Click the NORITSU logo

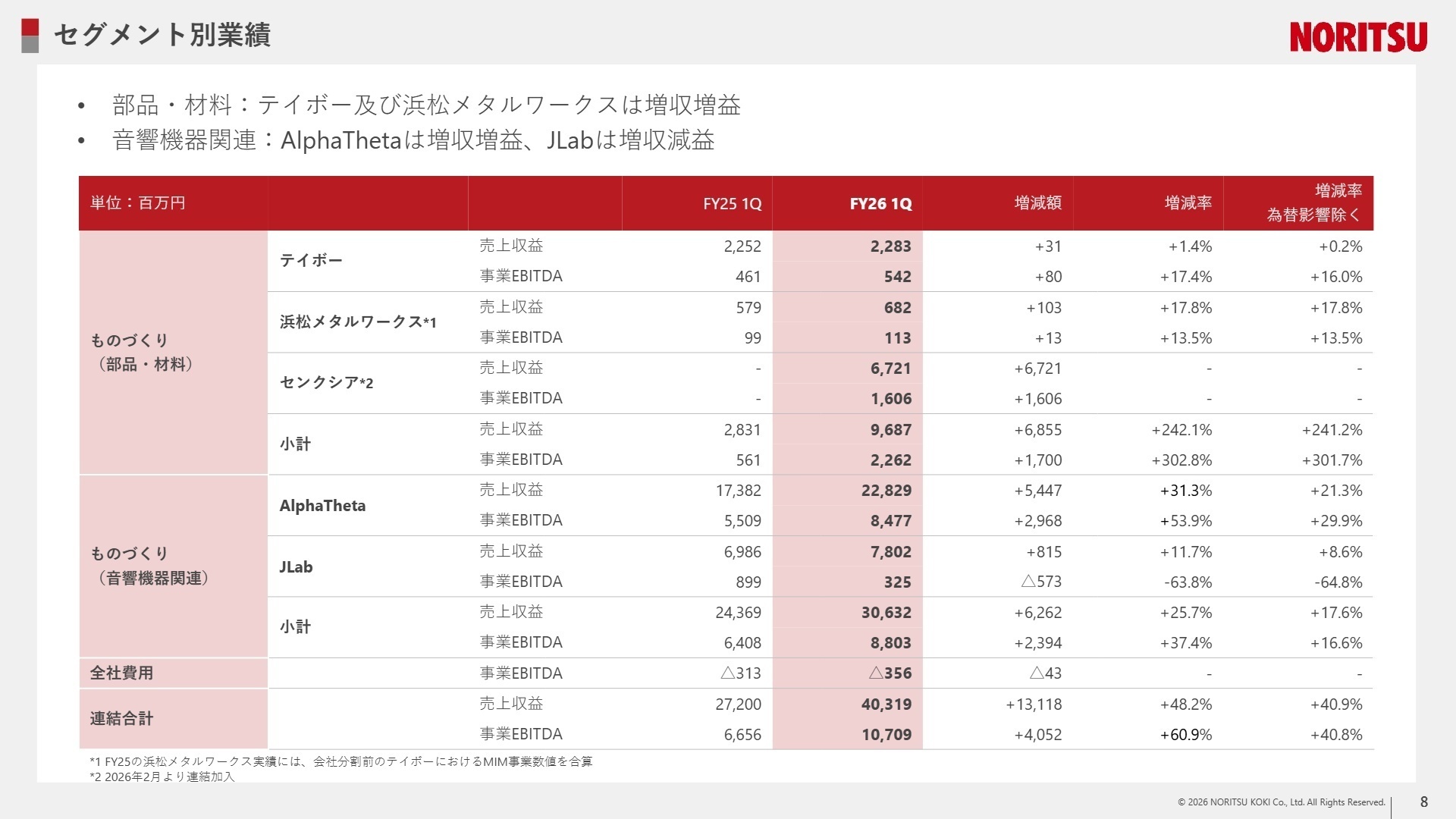coord(1358,36)
